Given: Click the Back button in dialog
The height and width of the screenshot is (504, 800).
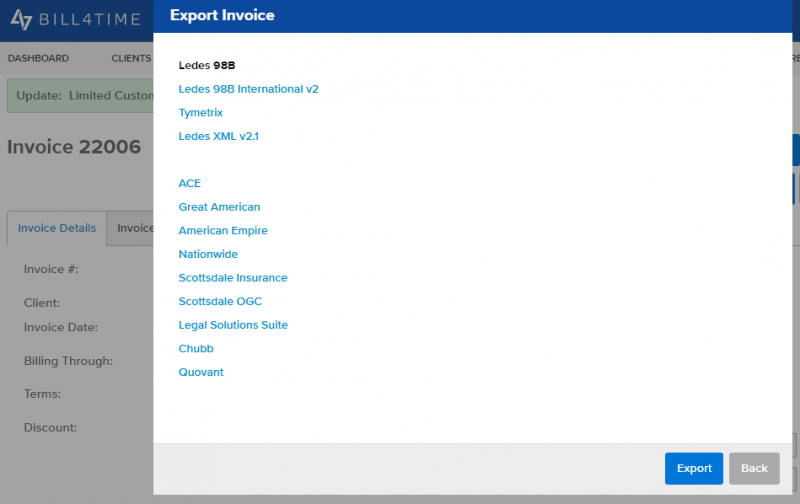Looking at the screenshot, I should click(x=754, y=468).
